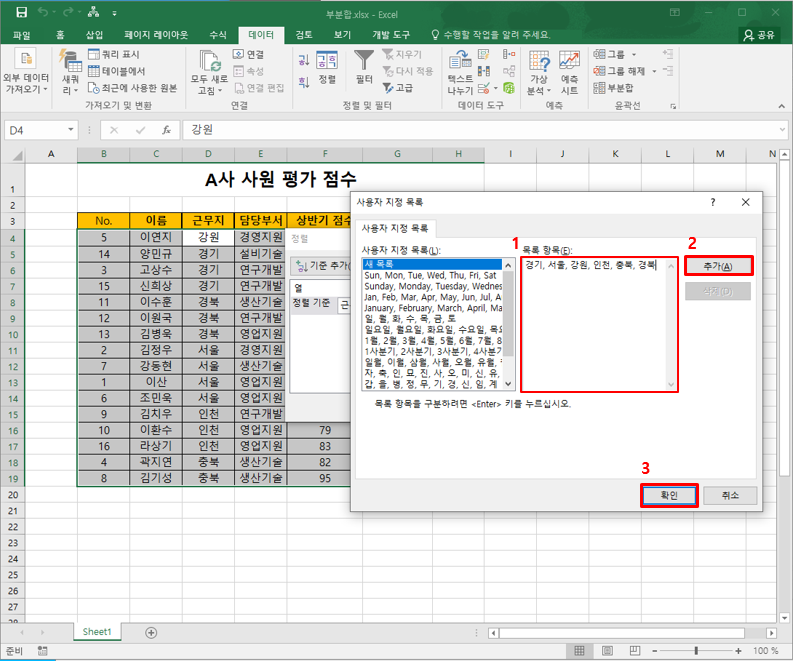This screenshot has width=793, height=661.
Task: Click the new sheet plus icon
Action: click(x=151, y=632)
